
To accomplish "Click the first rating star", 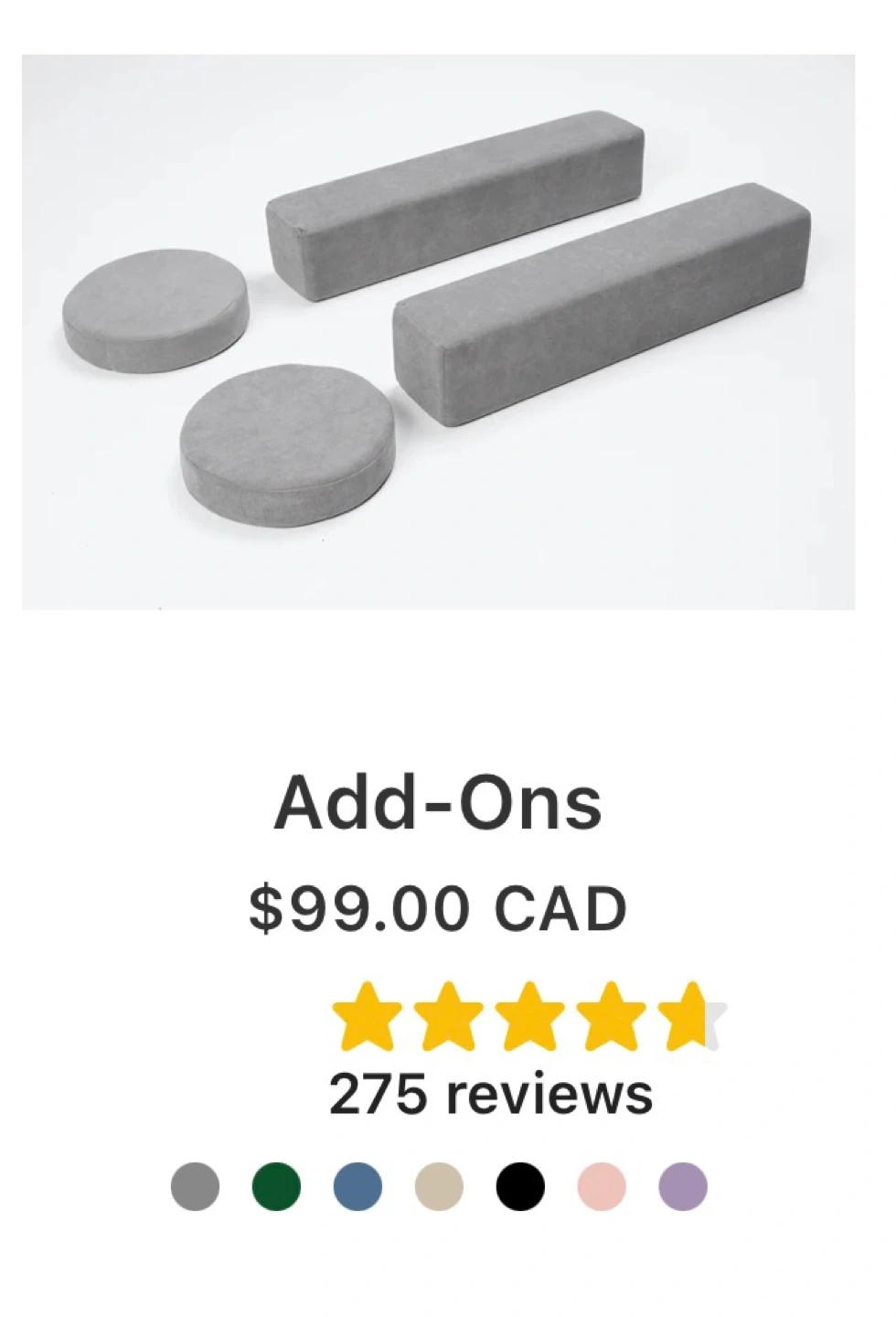I will point(367,1016).
